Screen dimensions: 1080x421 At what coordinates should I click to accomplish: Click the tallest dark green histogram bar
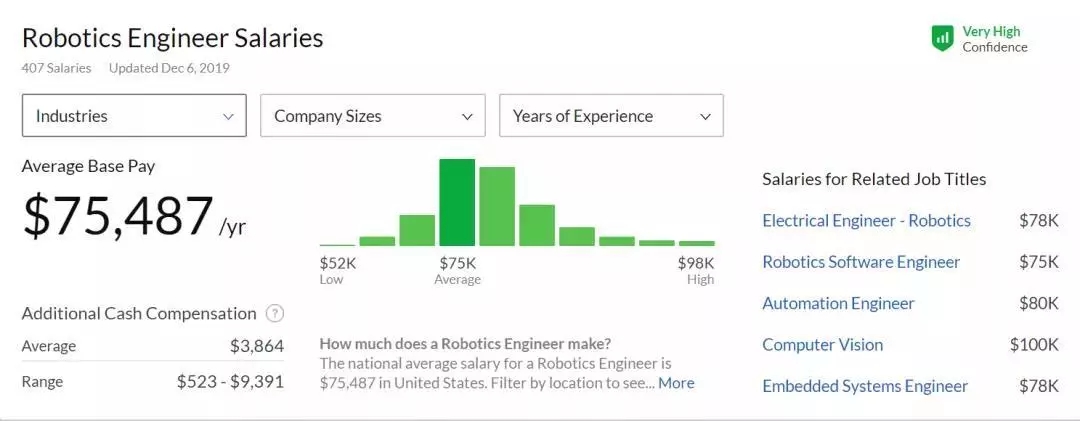[457, 202]
